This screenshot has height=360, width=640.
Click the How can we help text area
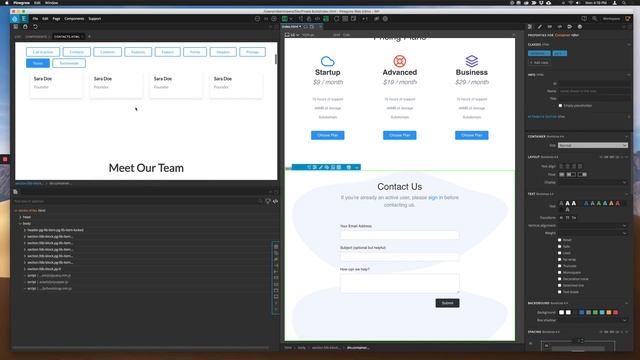pos(400,283)
